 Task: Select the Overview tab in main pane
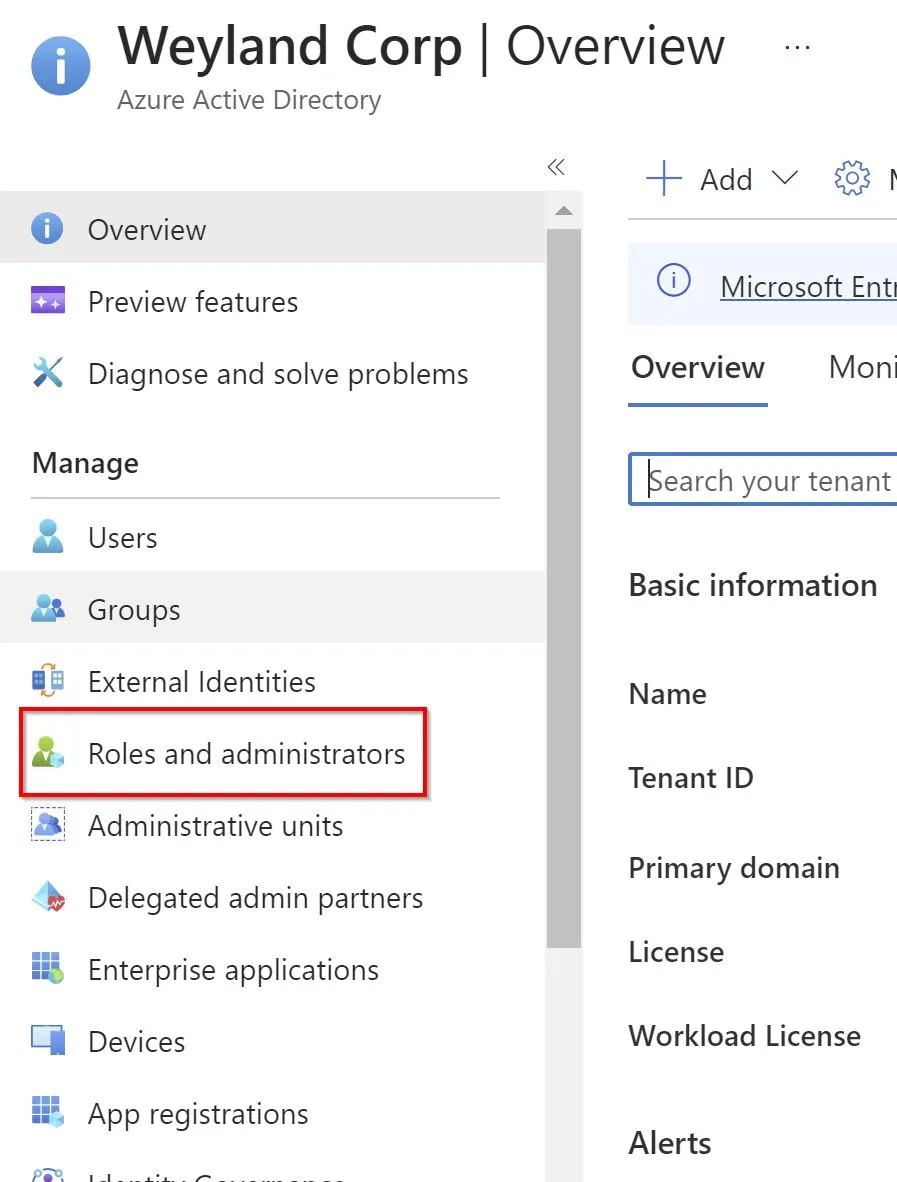tap(698, 368)
